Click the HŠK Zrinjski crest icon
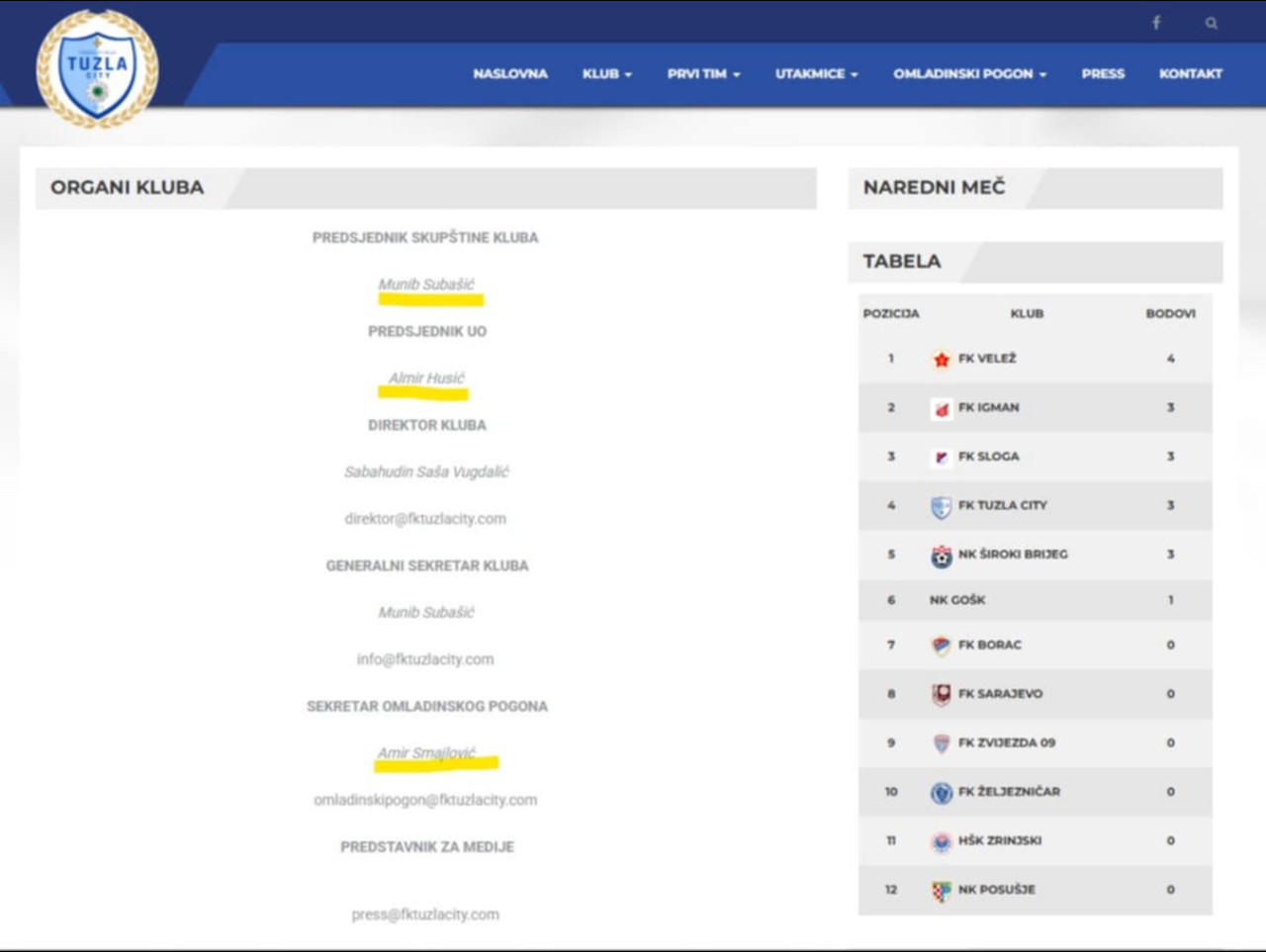 (x=941, y=841)
